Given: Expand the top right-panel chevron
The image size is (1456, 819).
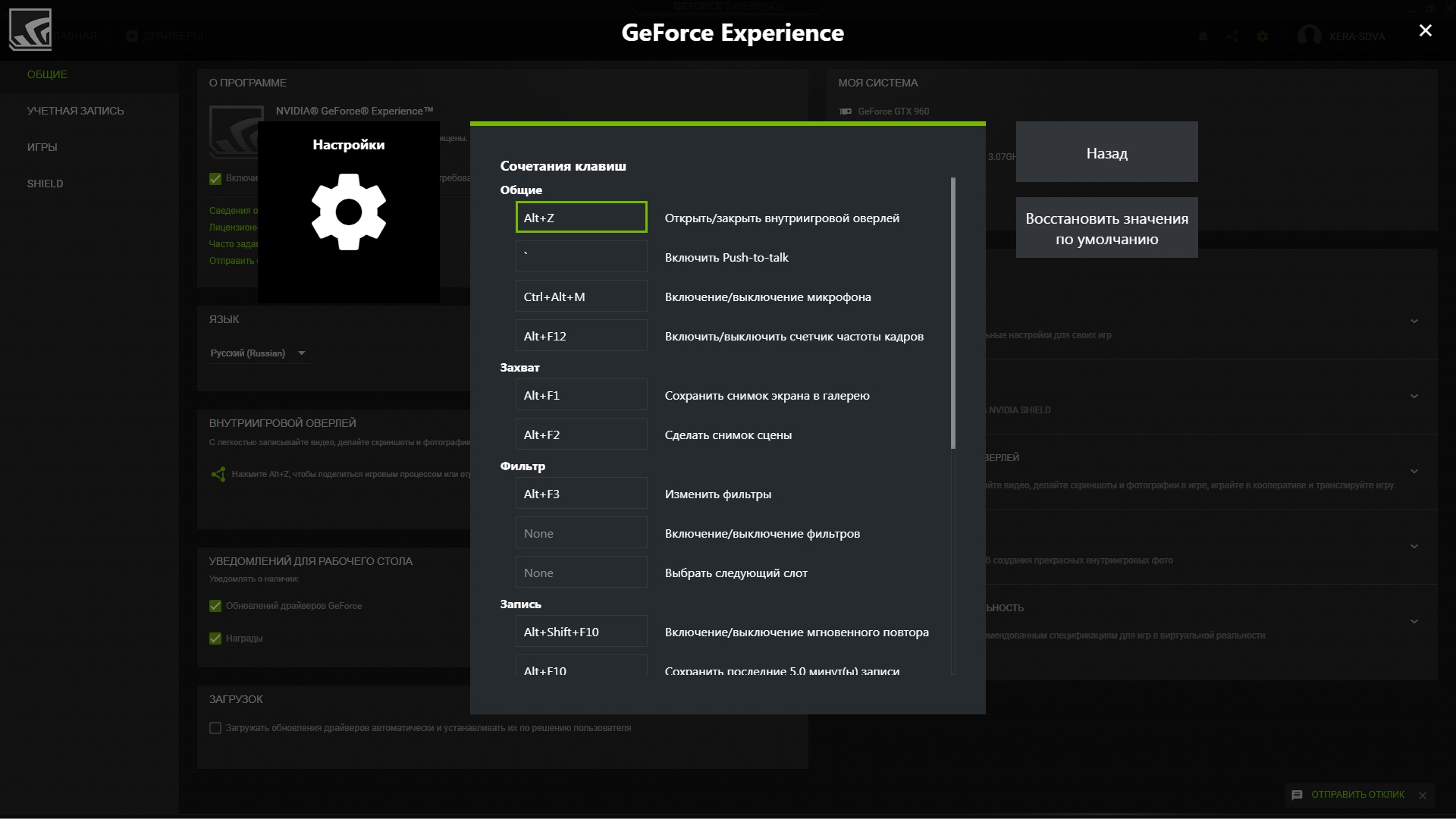Looking at the screenshot, I should point(1414,321).
